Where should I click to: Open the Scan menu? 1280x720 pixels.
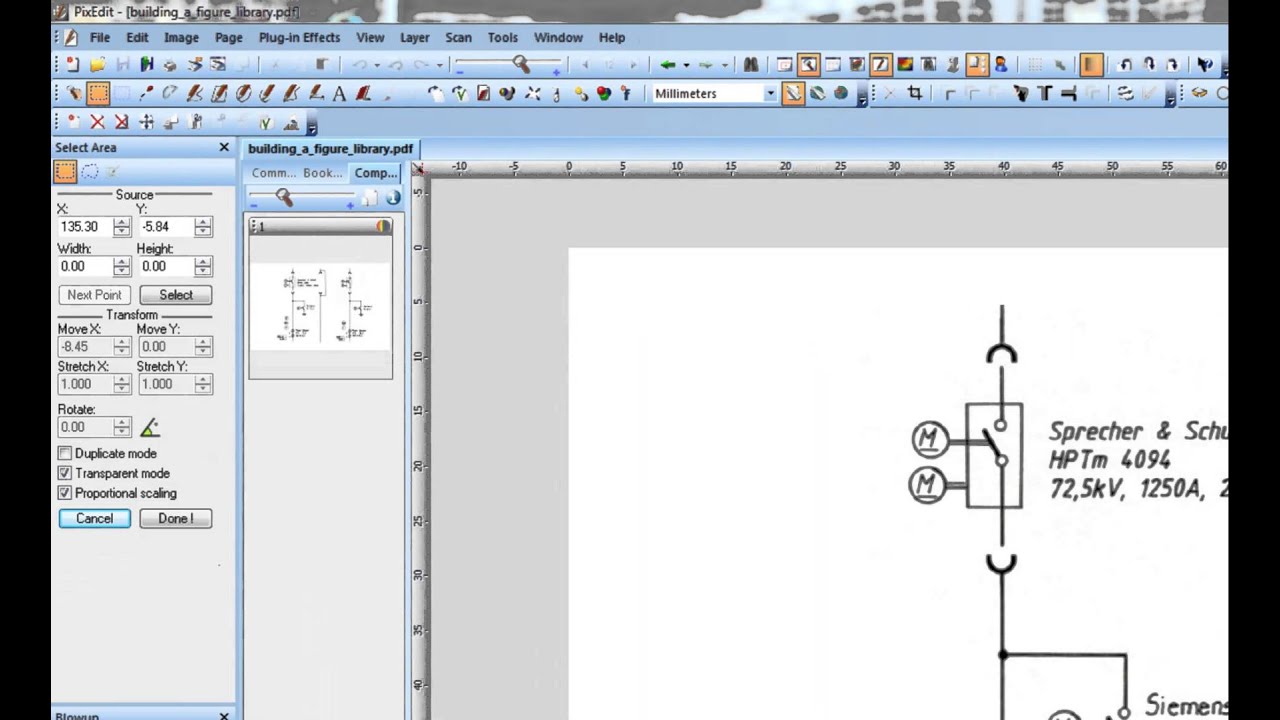point(458,37)
